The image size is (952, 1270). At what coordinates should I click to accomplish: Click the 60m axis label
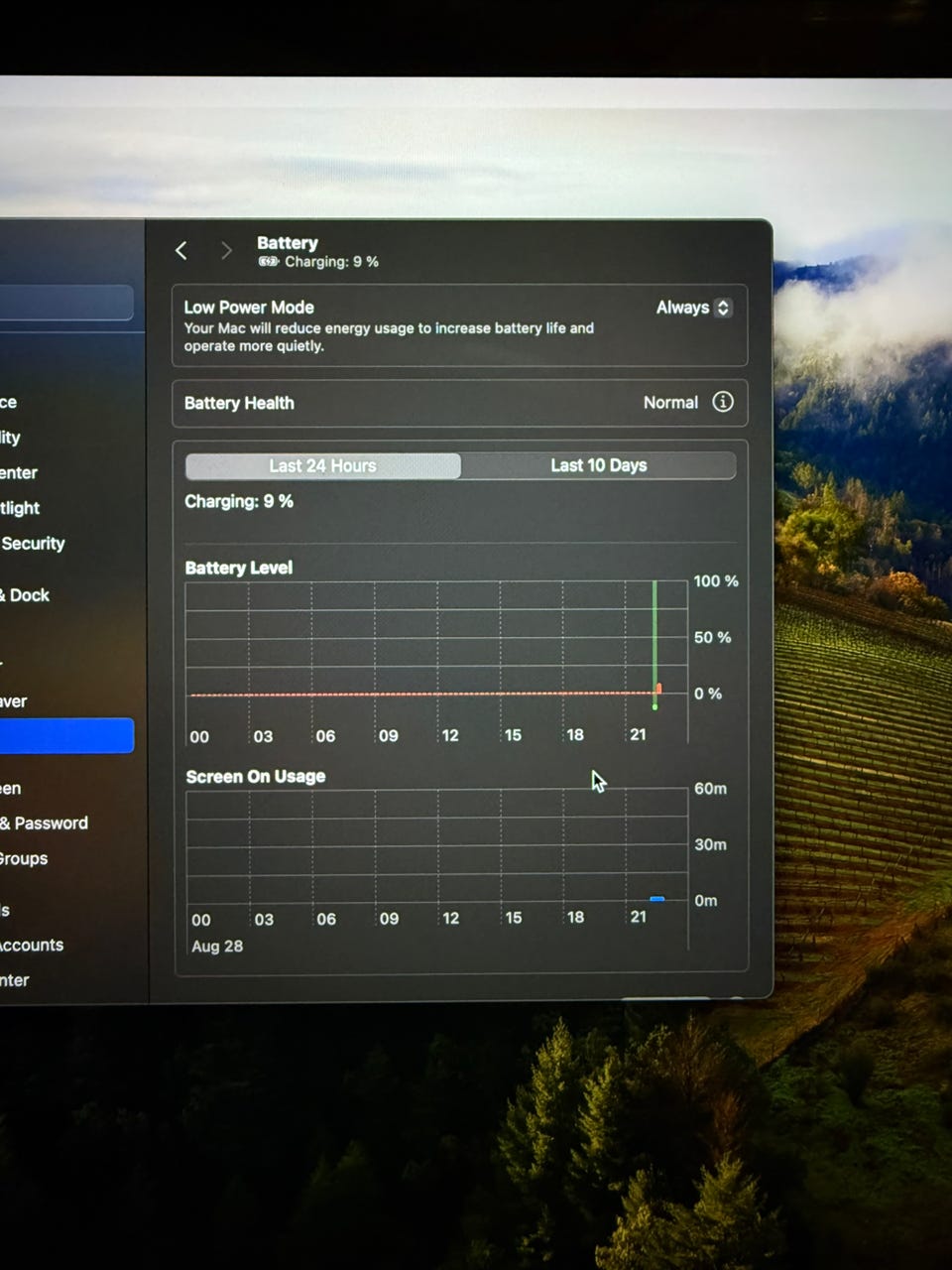point(710,789)
